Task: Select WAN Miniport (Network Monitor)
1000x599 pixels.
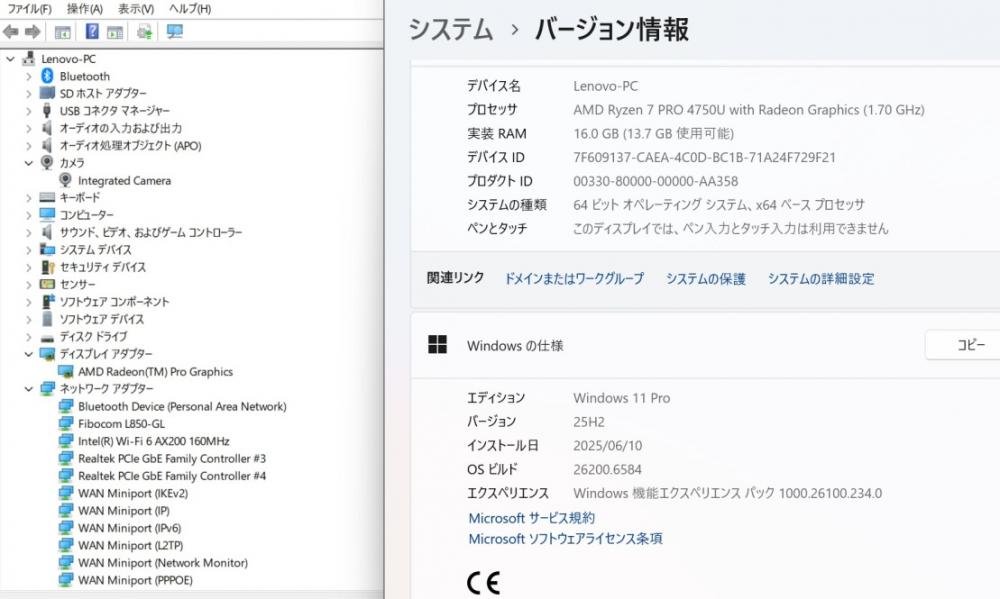Action: [x=163, y=563]
